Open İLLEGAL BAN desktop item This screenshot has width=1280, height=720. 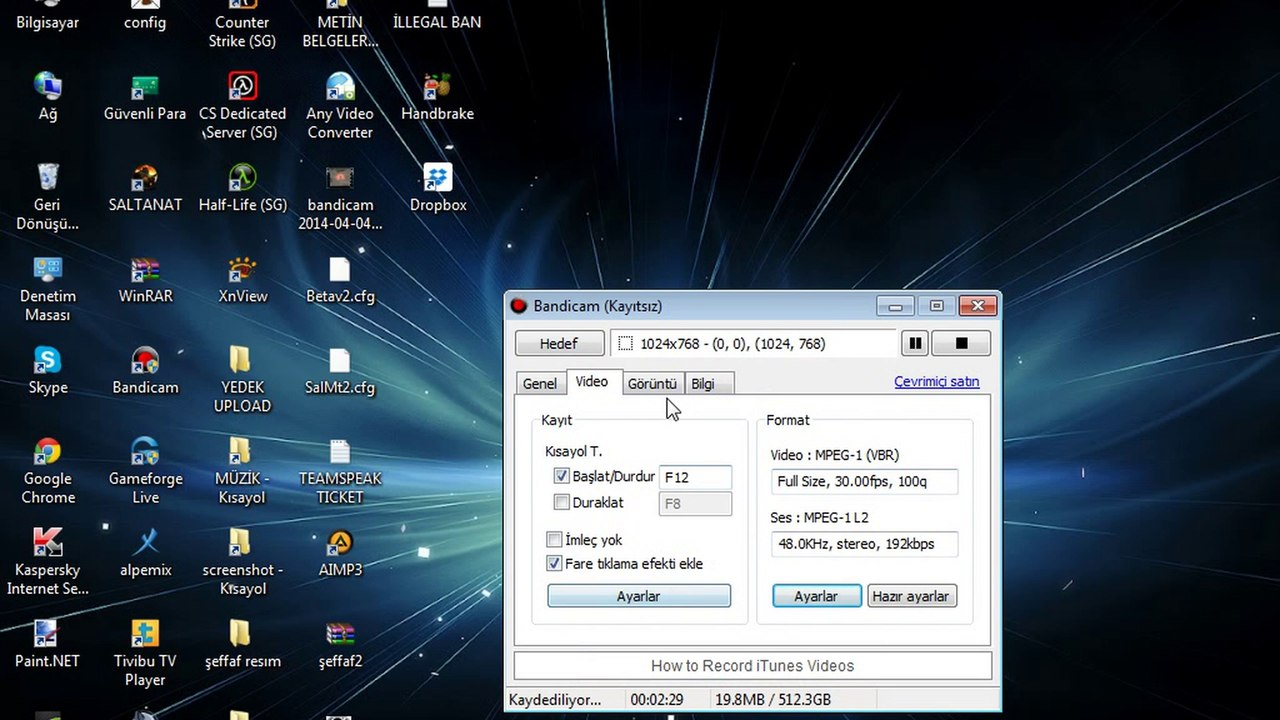click(x=437, y=15)
